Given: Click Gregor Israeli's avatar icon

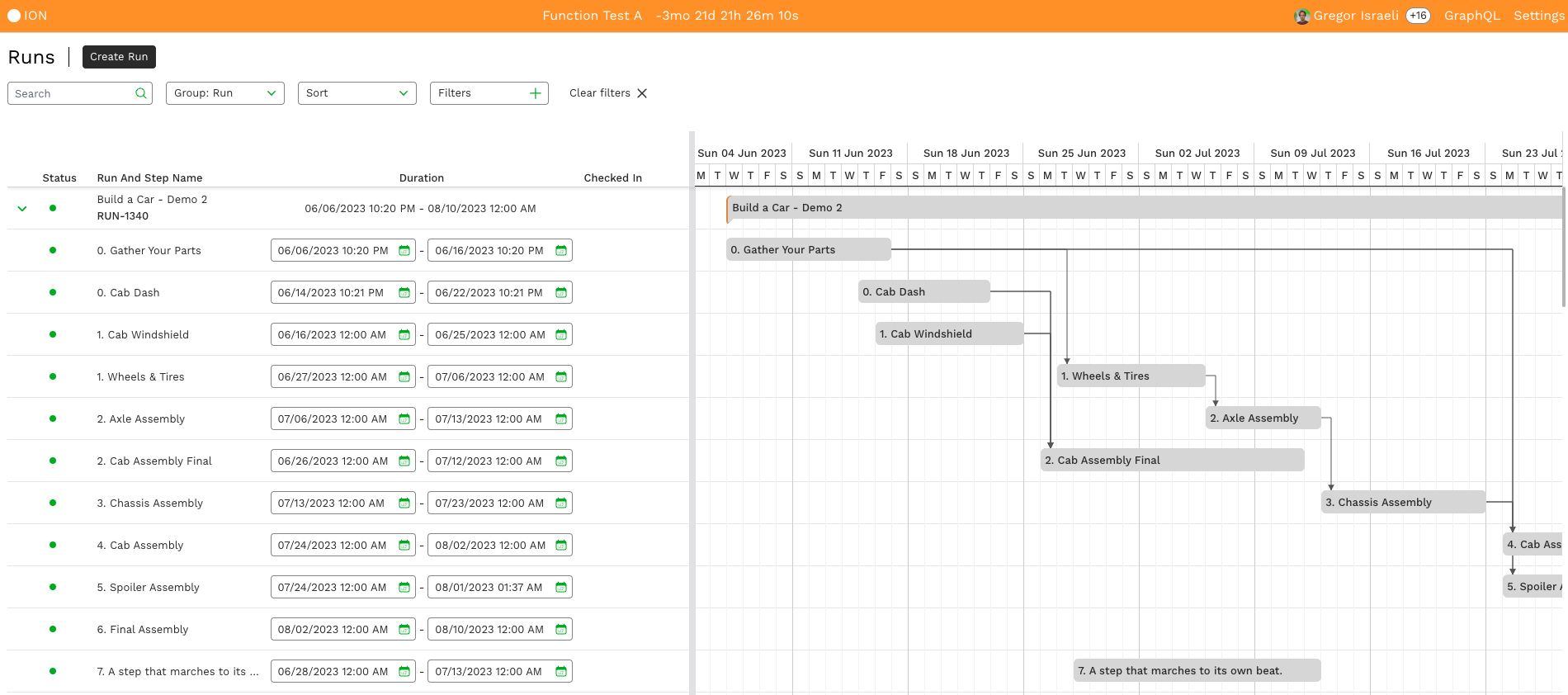Looking at the screenshot, I should coord(1302,16).
